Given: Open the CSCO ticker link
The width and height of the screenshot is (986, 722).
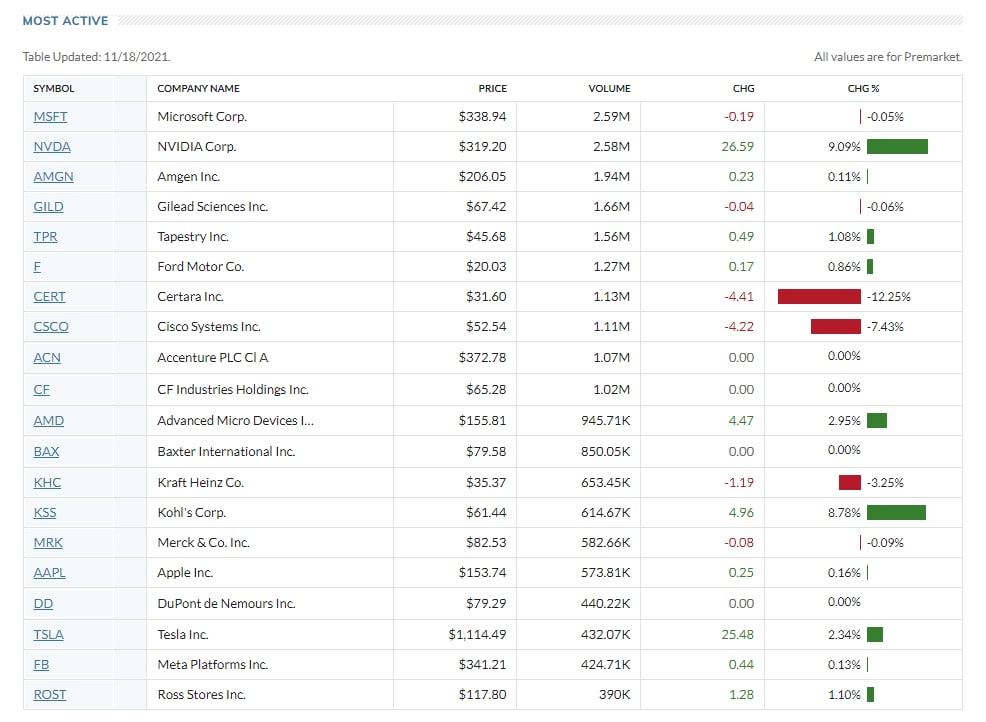Looking at the screenshot, I should point(51,327).
